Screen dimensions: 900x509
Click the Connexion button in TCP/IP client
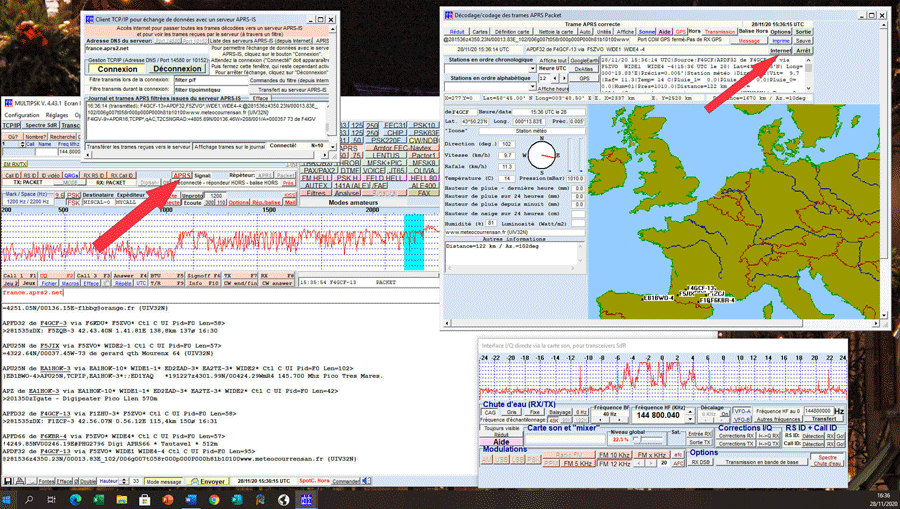point(118,68)
